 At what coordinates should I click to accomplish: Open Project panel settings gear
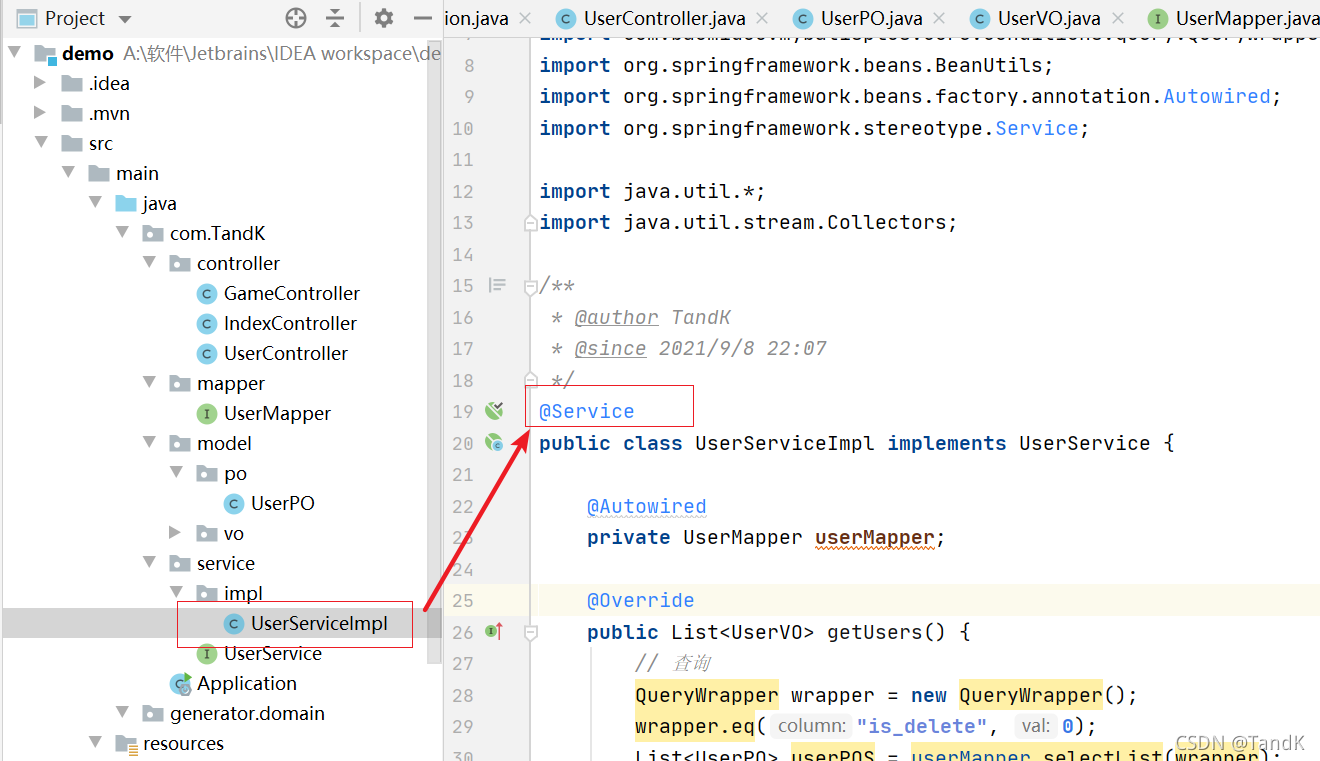pyautogui.click(x=384, y=18)
